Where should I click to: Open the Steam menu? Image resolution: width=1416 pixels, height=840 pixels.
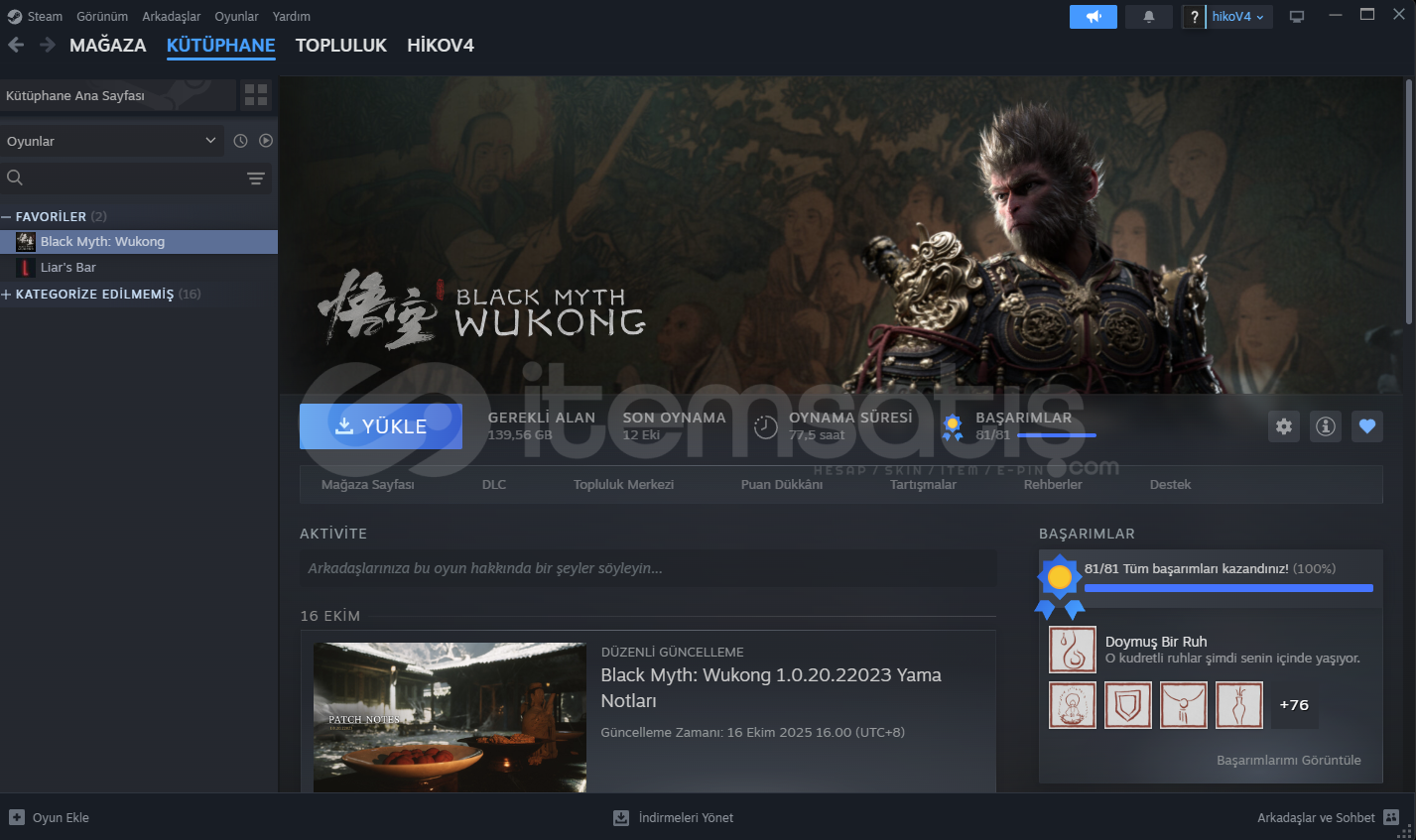tap(45, 16)
